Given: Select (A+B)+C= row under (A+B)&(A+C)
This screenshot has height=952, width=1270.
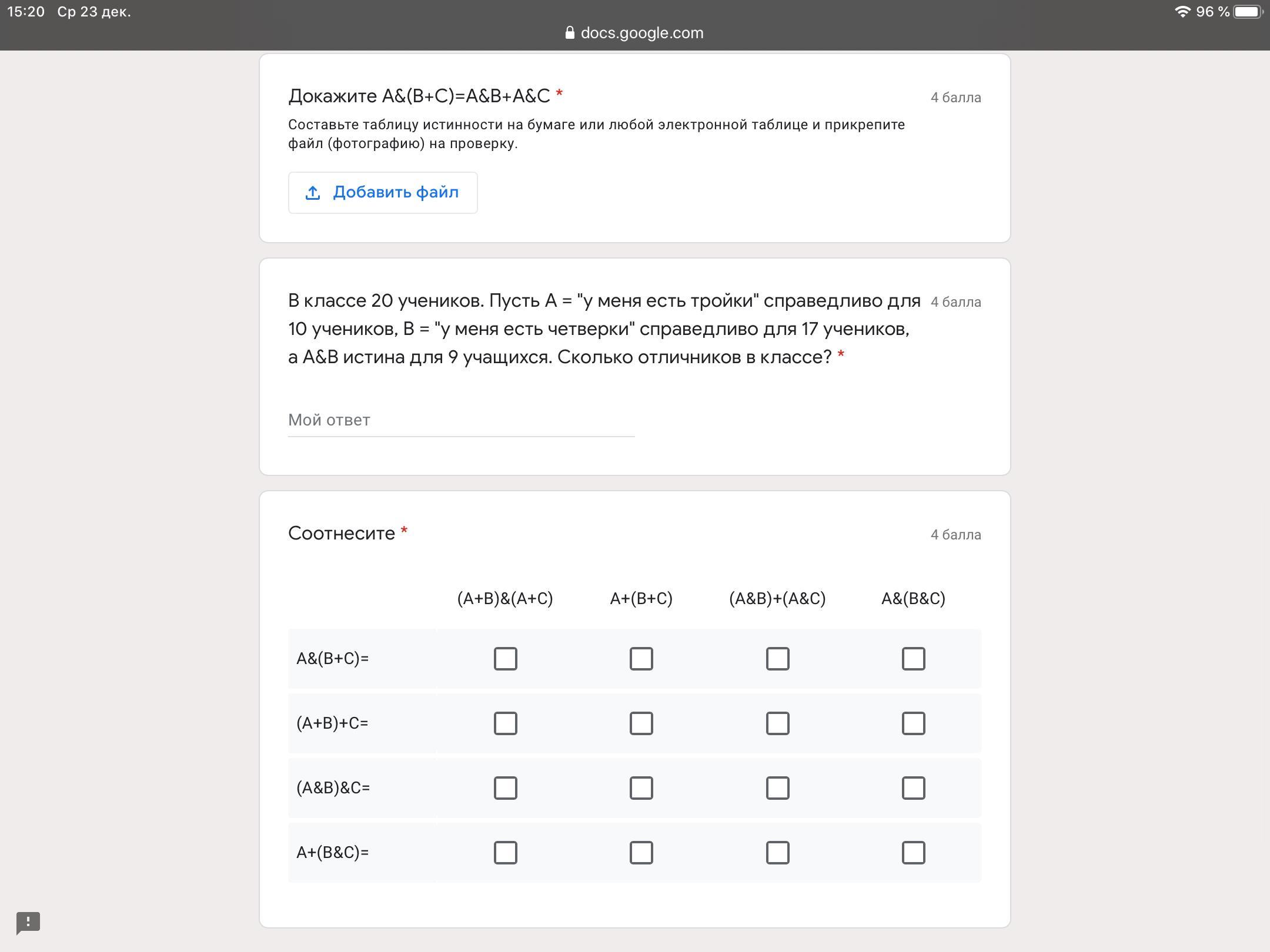Looking at the screenshot, I should (505, 723).
